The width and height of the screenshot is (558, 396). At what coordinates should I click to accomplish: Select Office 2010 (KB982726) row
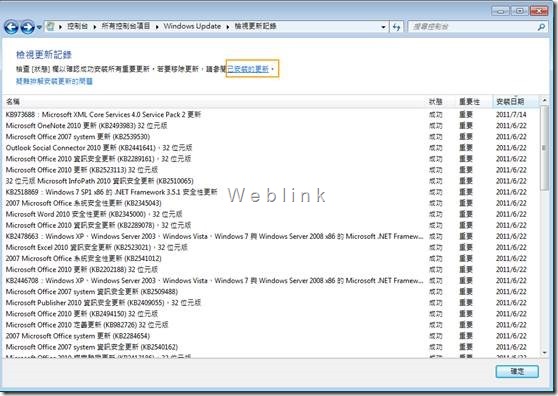click(x=270, y=325)
